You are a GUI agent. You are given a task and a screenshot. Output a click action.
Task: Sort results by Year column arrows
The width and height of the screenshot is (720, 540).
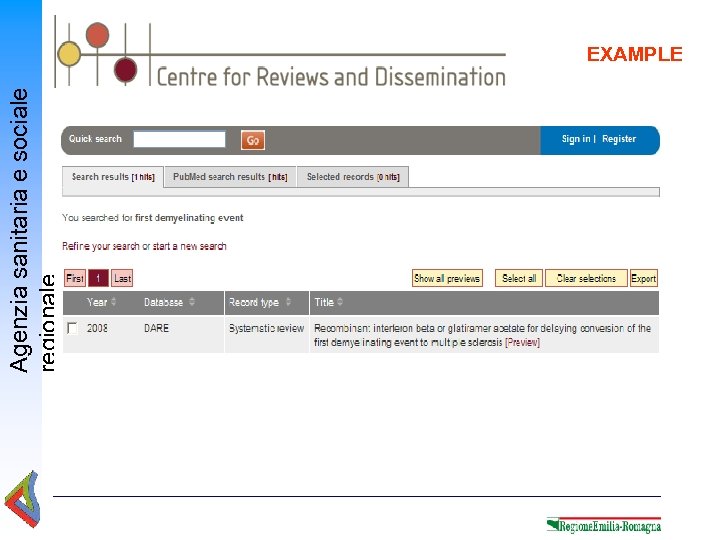coord(113,302)
